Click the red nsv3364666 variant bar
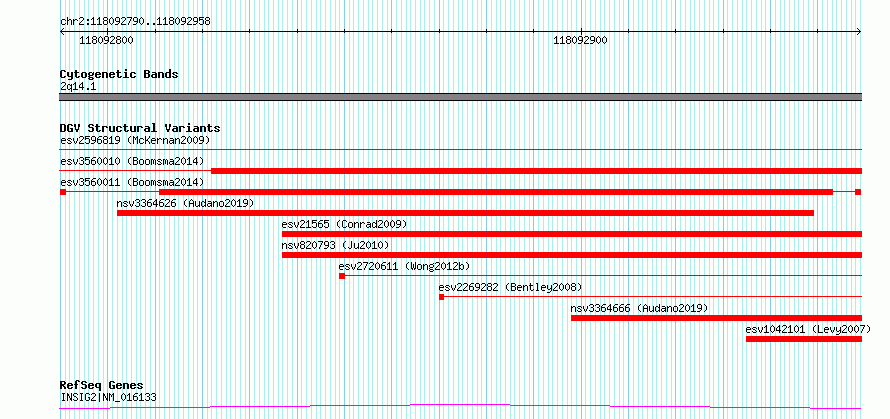This screenshot has height=419, width=890. (x=716, y=318)
